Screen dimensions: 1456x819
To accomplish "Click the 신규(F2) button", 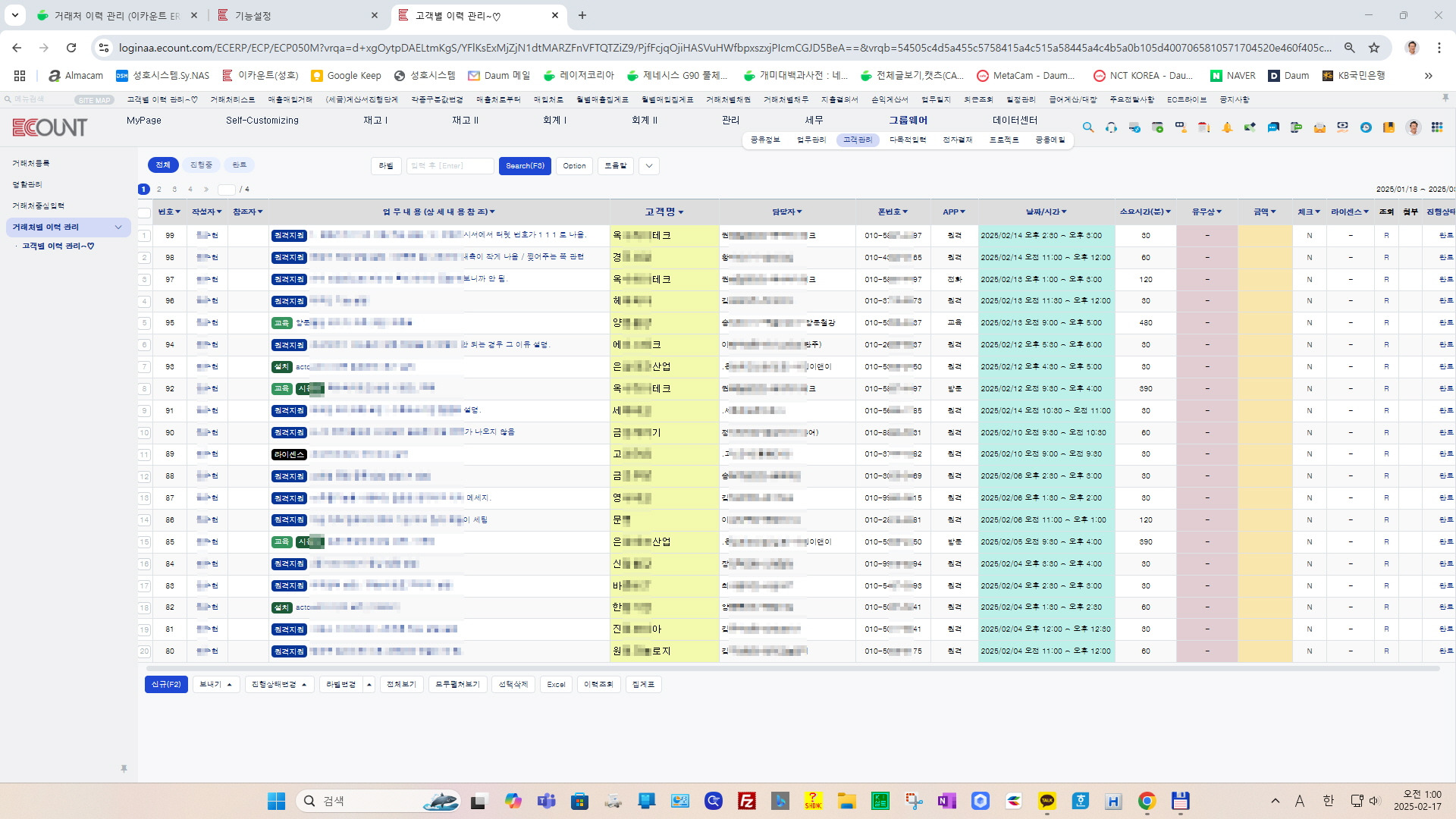I will pos(166,684).
